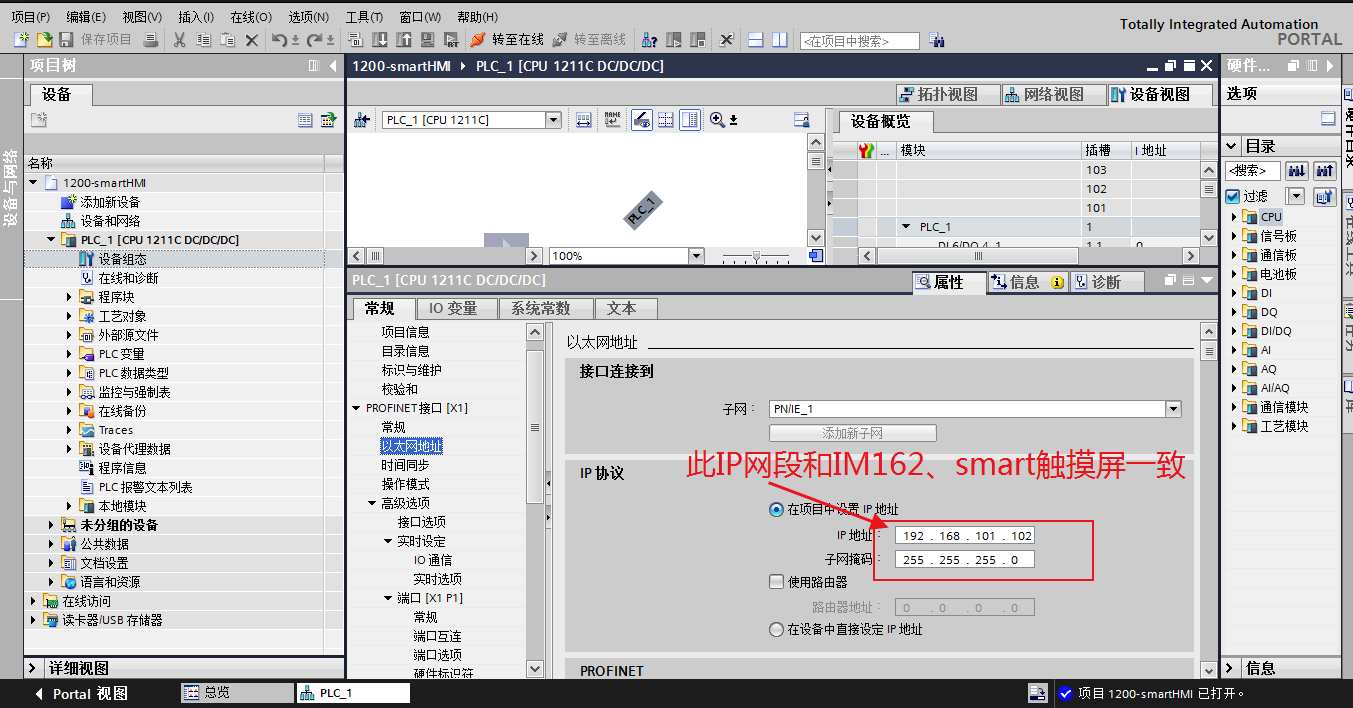
Task: Click the show address labels icon in device view
Action: pyautogui.click(x=642, y=120)
